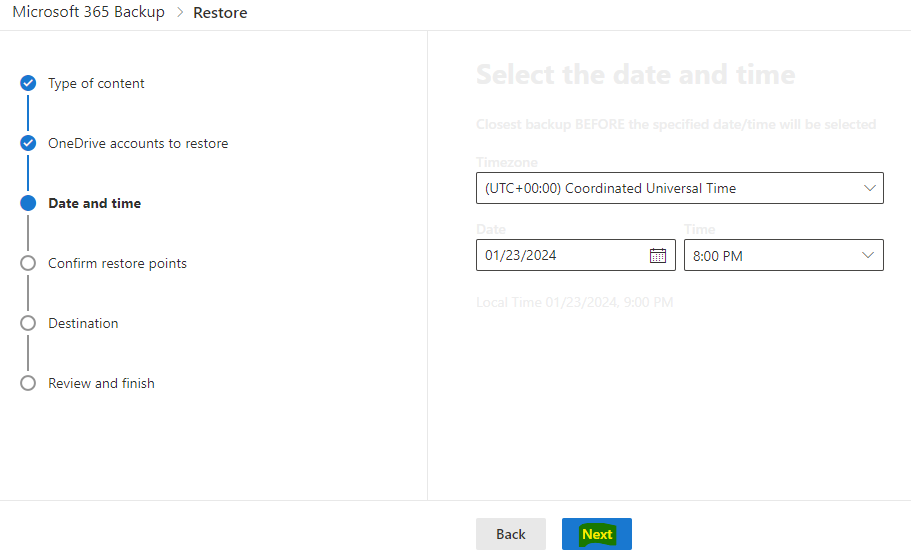Click the Restore breadcrumb label
Image resolution: width=911 pixels, height=558 pixels.
point(220,13)
